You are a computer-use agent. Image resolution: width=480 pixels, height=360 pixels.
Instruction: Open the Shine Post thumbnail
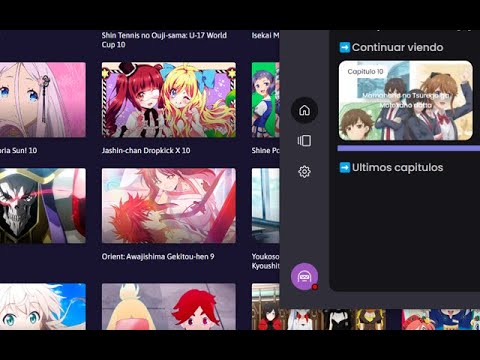(x=265, y=100)
